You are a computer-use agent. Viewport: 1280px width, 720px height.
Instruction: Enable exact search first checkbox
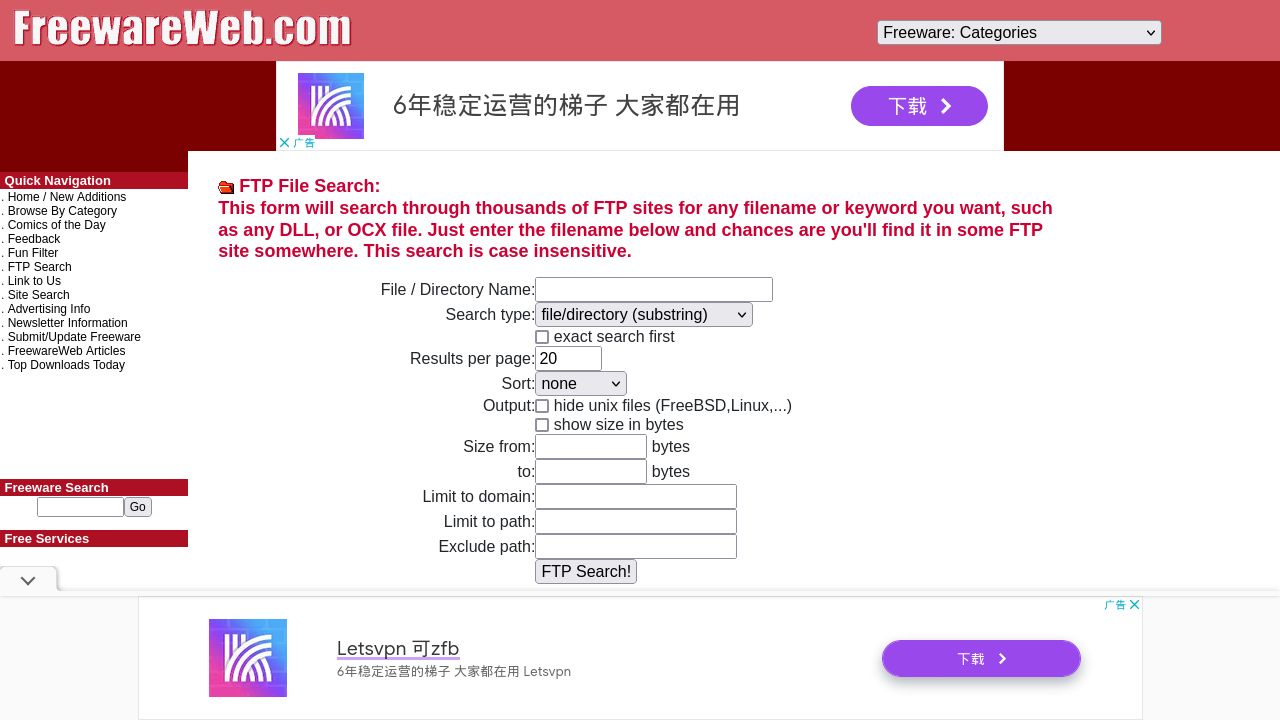point(542,337)
